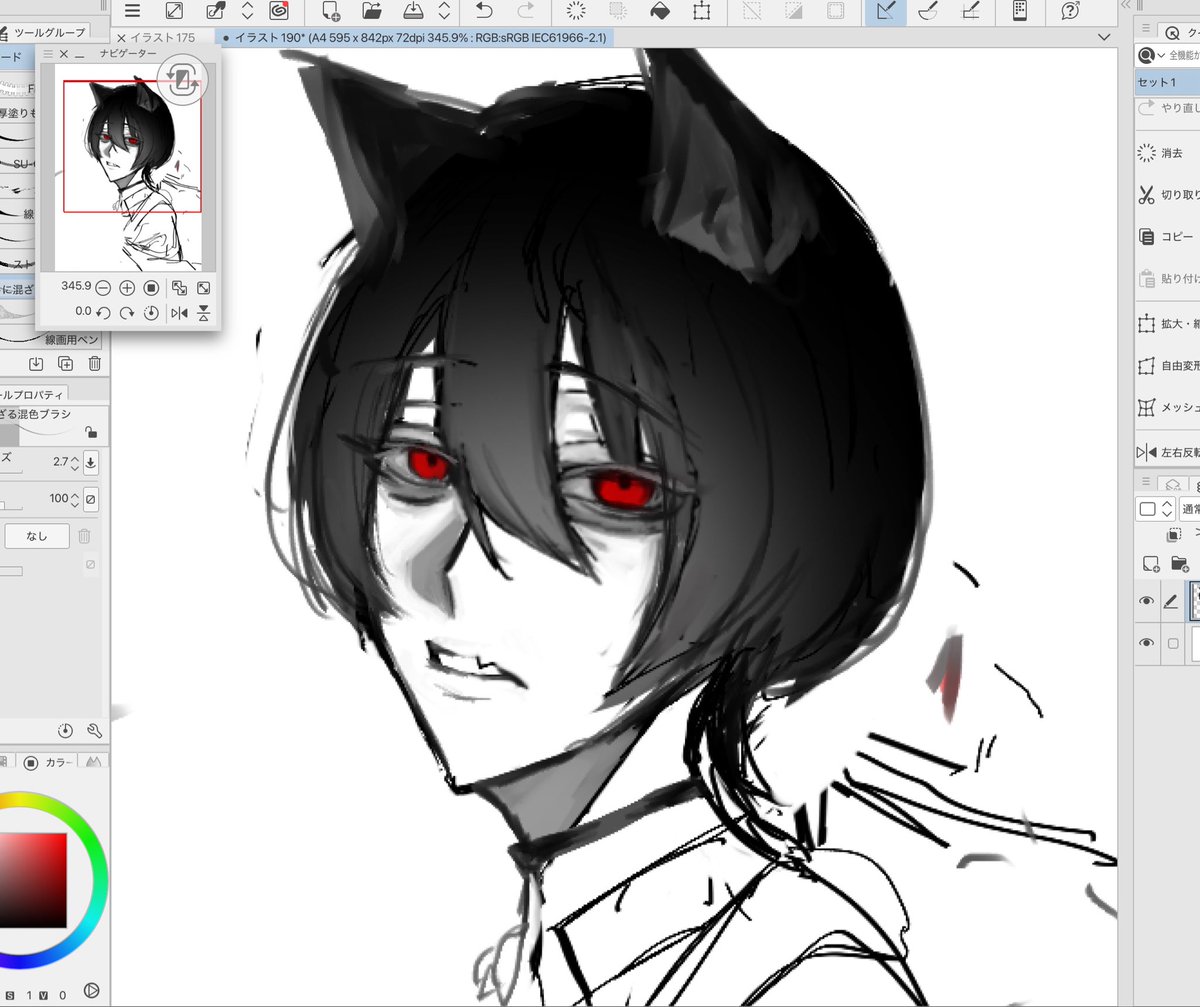Screen dimensions: 1200x1007
Task: Open the smartphone companion mode icon
Action: [1020, 11]
